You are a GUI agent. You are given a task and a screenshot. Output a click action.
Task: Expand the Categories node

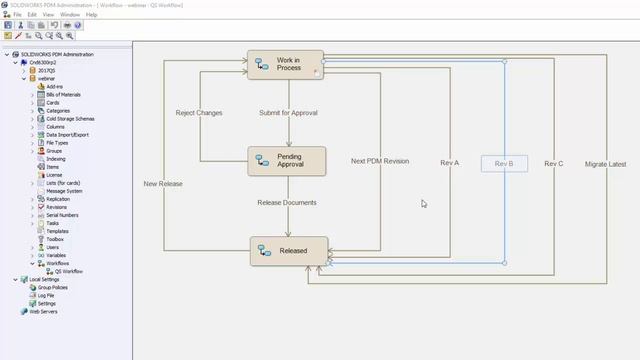[32, 111]
